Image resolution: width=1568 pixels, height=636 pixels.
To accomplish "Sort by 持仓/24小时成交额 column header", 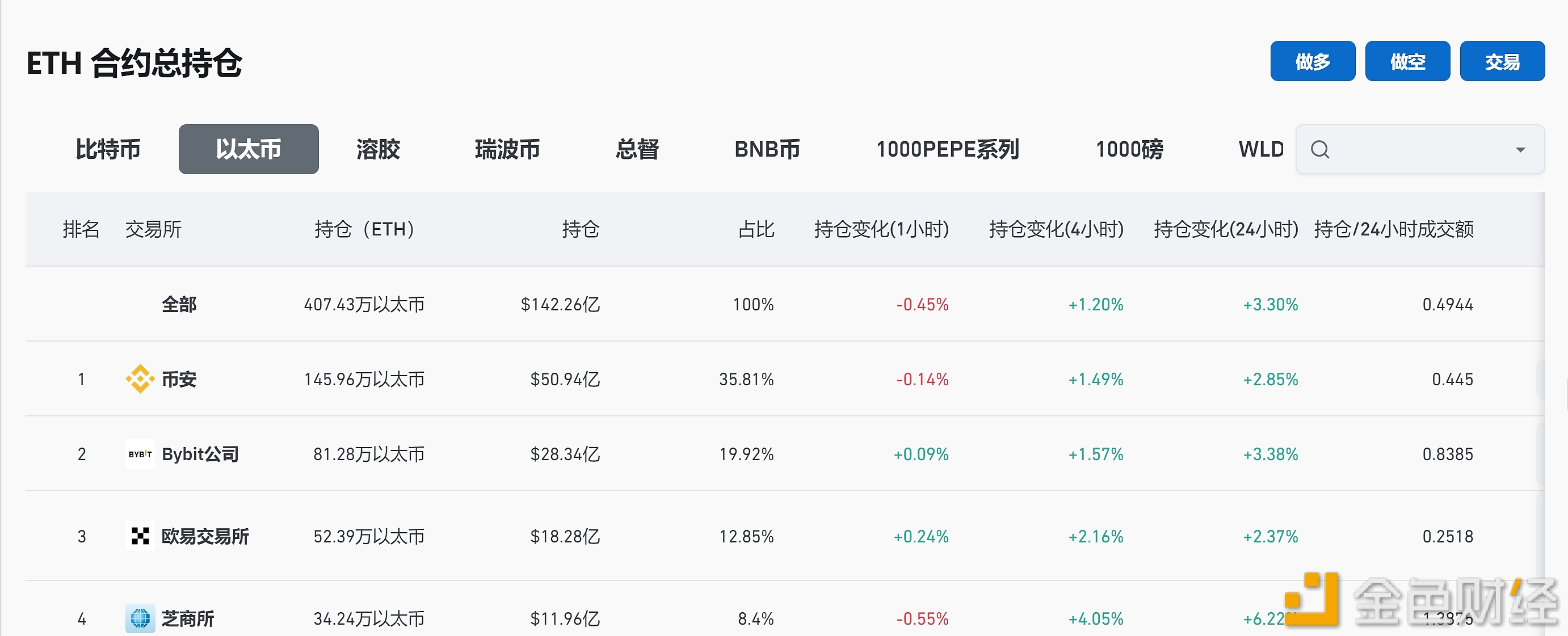I will (x=1393, y=229).
